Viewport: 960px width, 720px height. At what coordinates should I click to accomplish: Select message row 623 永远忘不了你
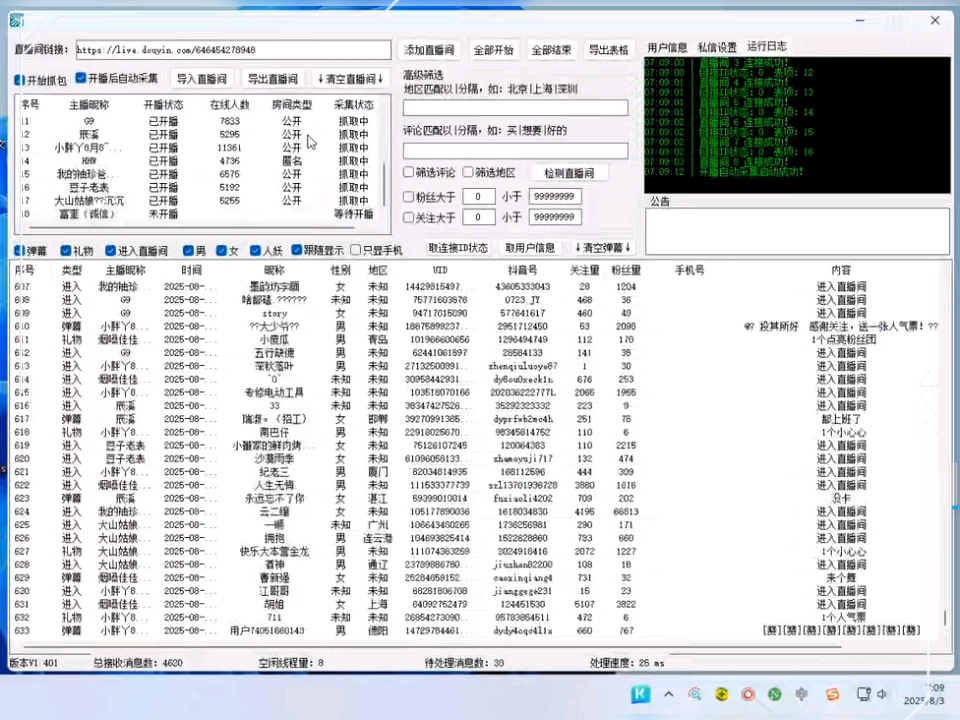[x=476, y=499]
